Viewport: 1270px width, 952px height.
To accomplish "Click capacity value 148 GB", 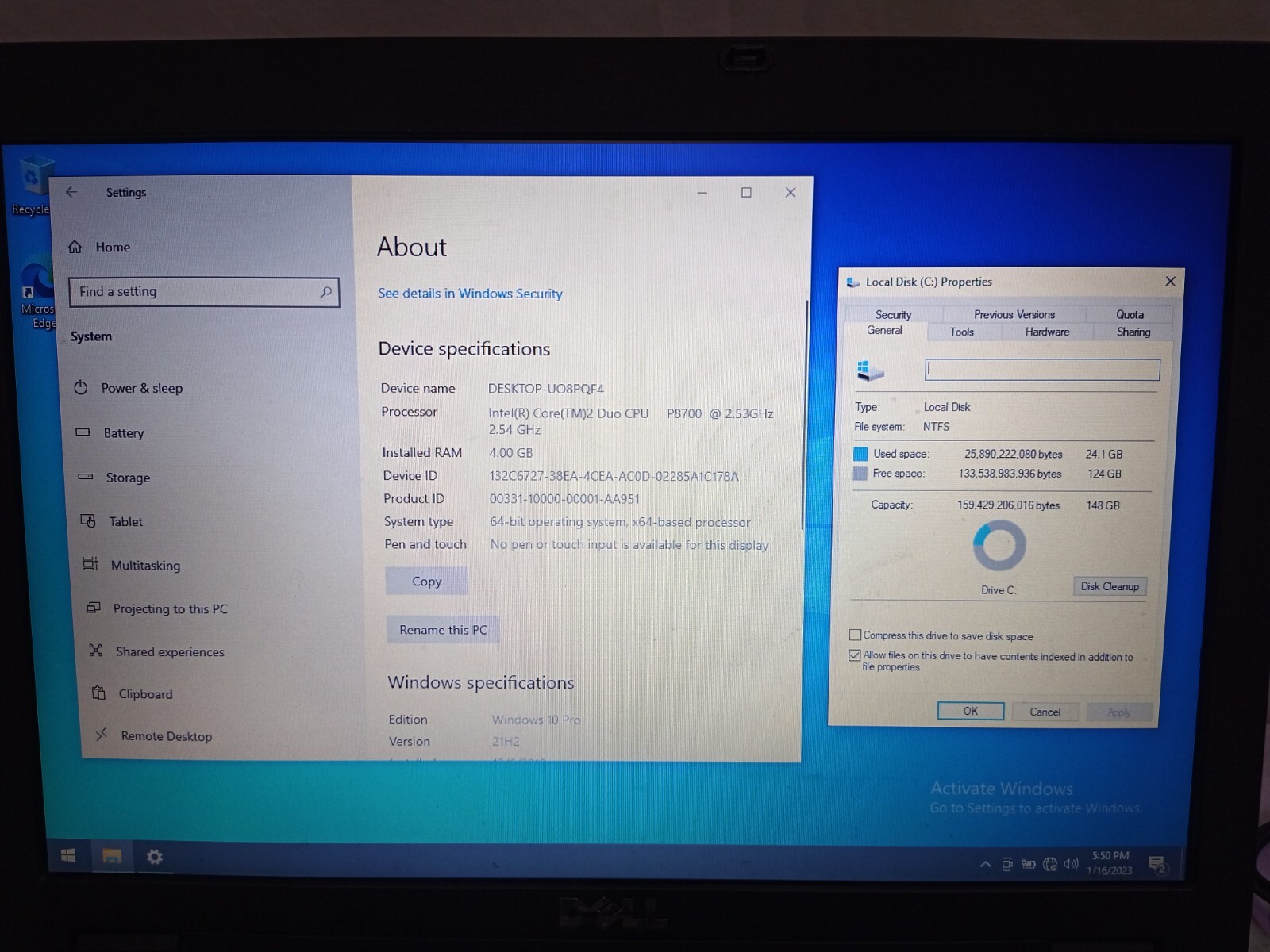I will (1103, 505).
